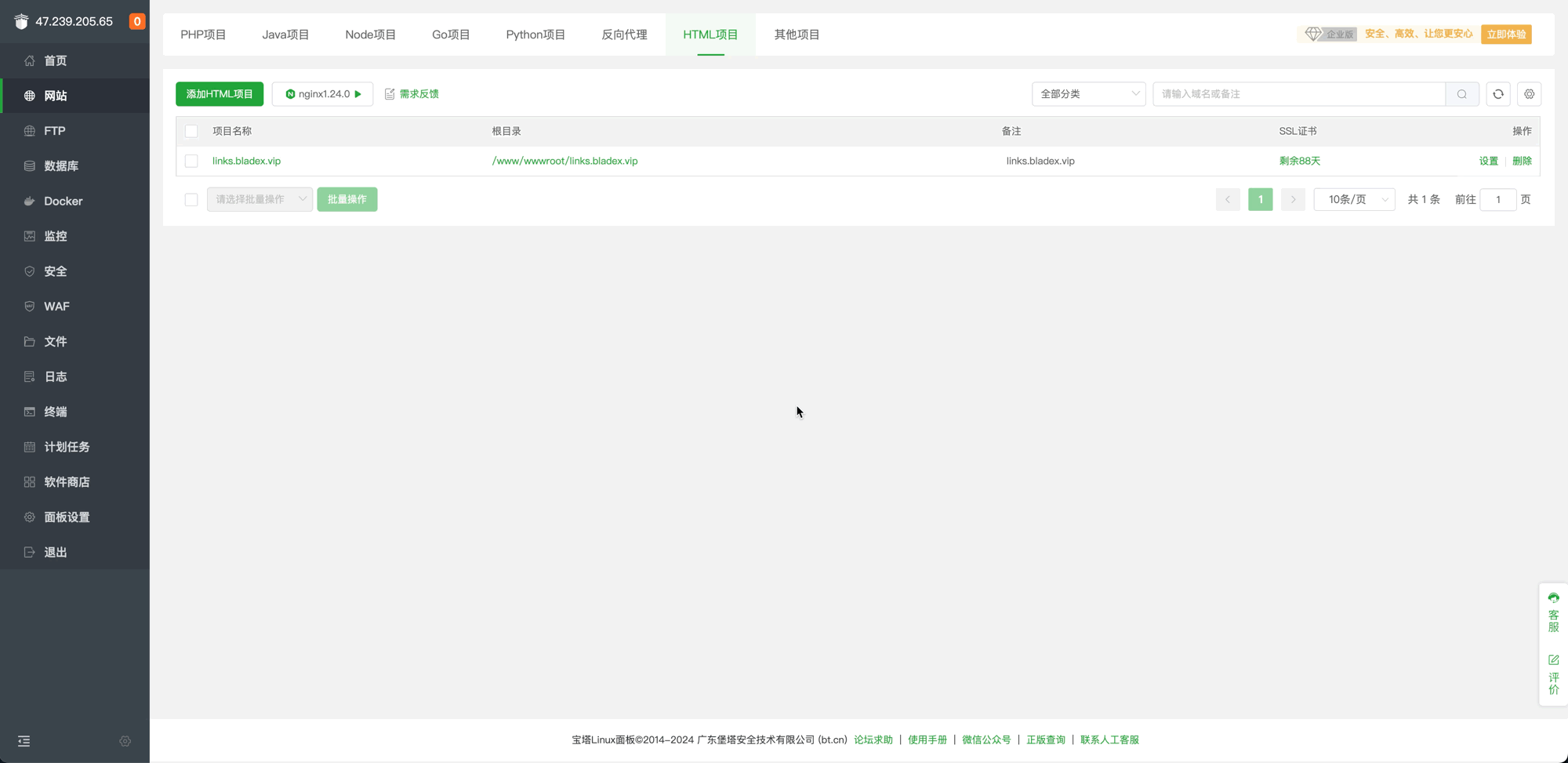1568x763 pixels.
Task: Check the links.bladex.vip row checkbox
Action: click(x=191, y=161)
